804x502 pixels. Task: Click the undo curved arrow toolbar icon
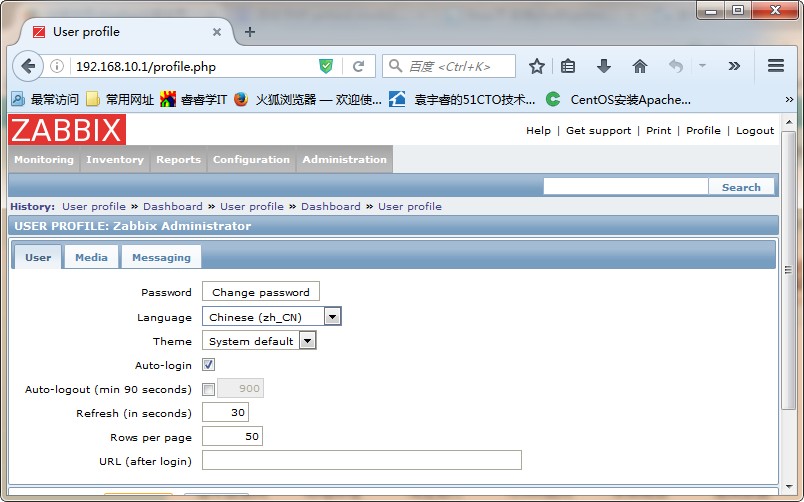676,66
